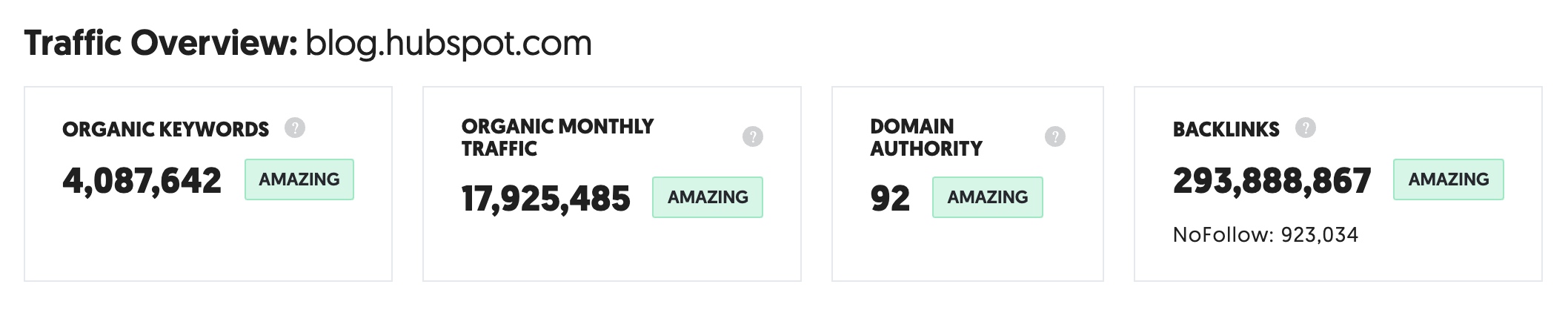Click the domain authority value 92

point(890,199)
